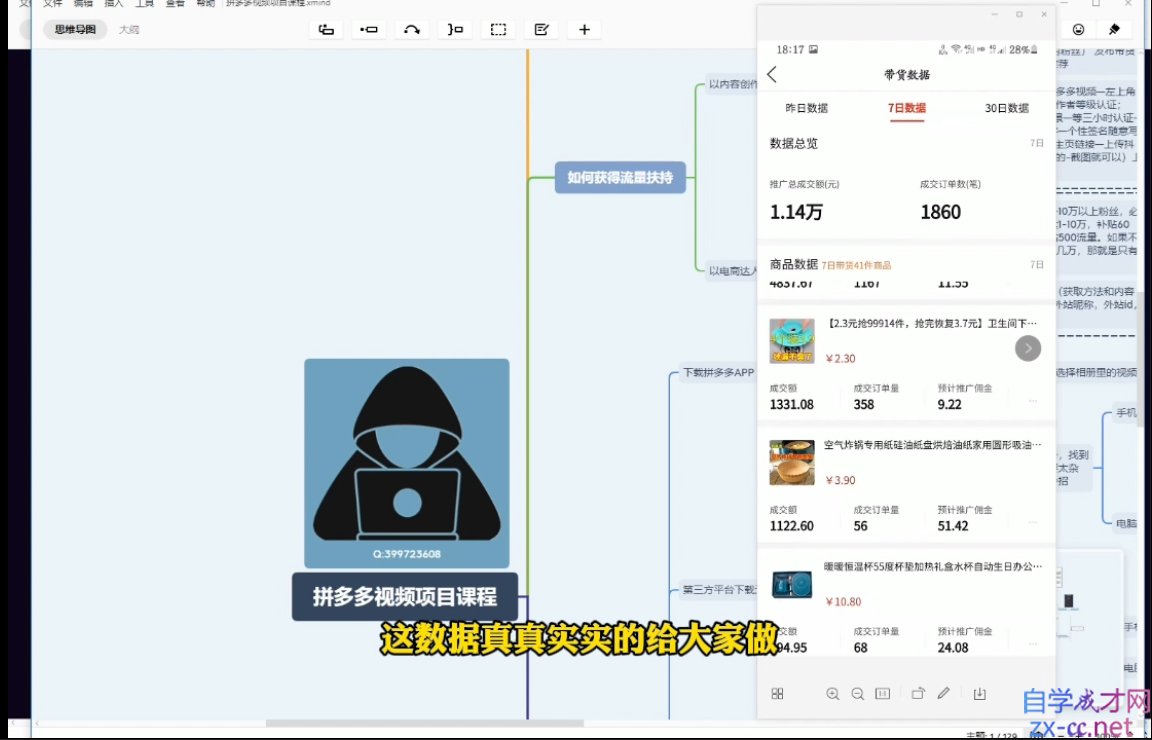
Task: Select the 以内容创作 subtopic
Action: (x=732, y=85)
